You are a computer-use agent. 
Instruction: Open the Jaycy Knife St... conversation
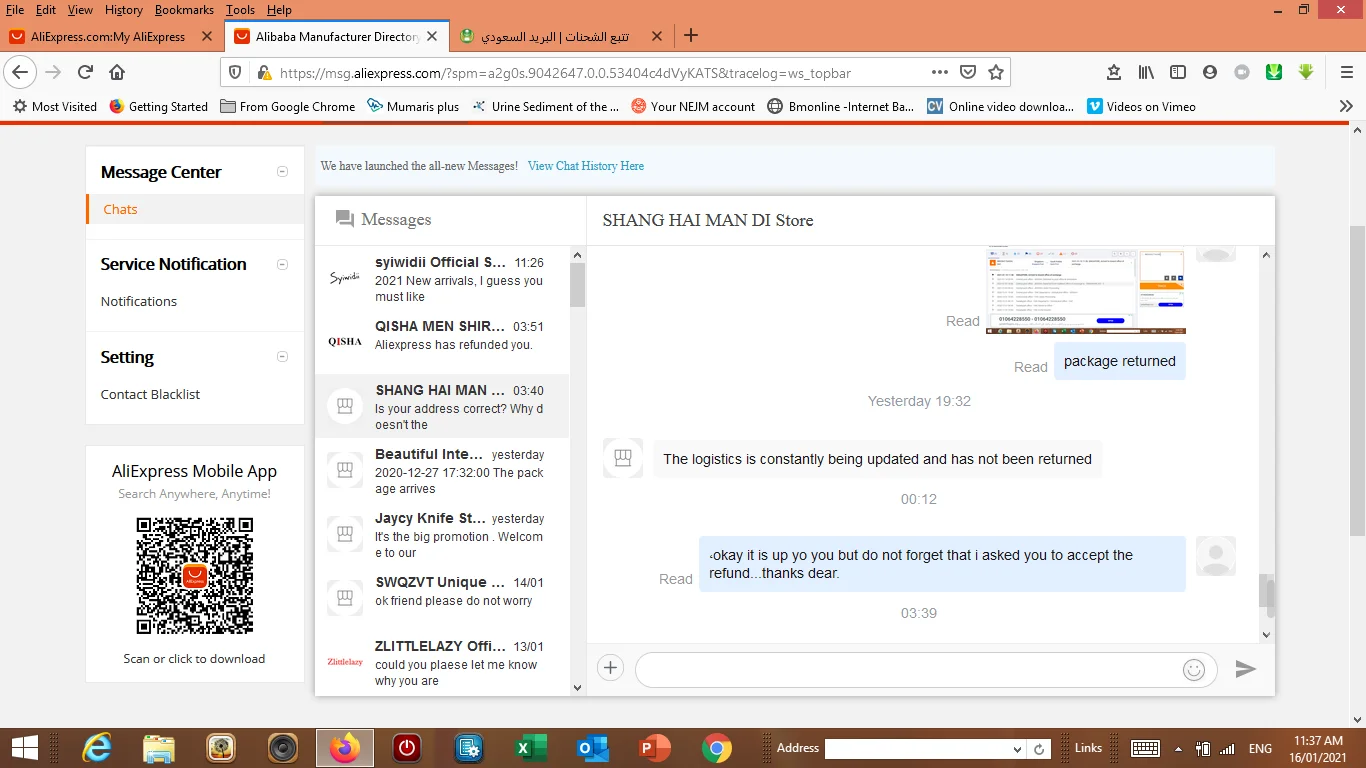[442, 534]
